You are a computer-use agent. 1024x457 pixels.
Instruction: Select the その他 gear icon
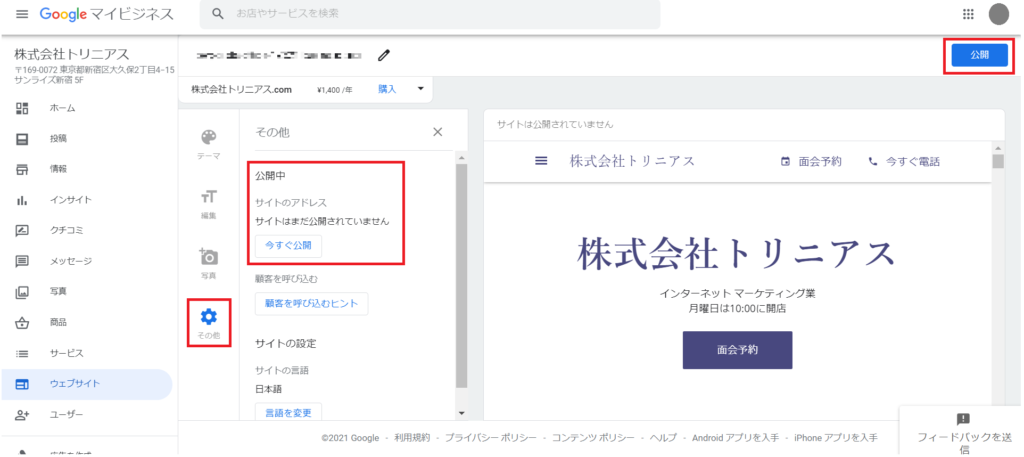(208, 317)
